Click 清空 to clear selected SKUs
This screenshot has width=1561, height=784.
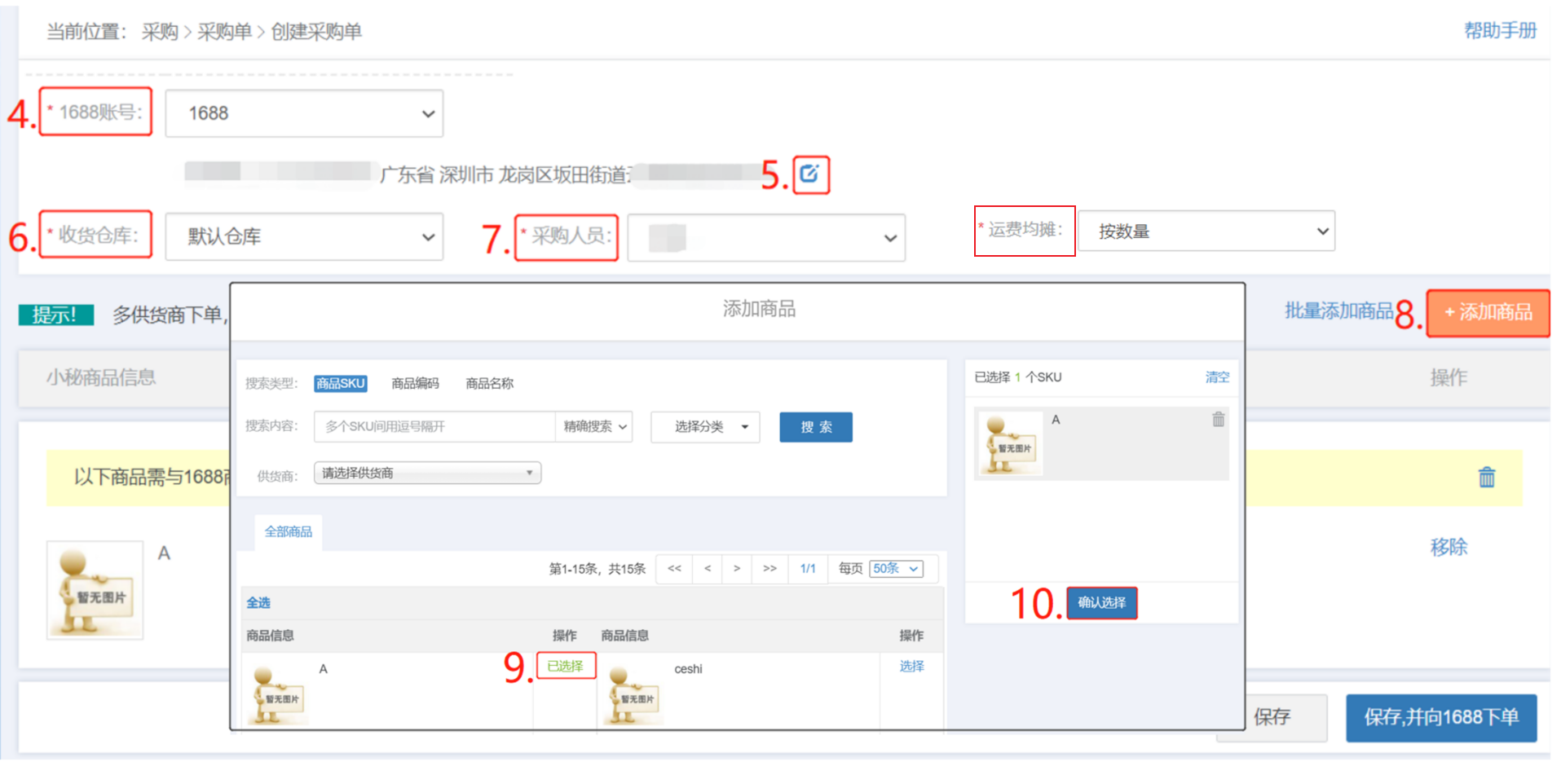pos(1217,377)
